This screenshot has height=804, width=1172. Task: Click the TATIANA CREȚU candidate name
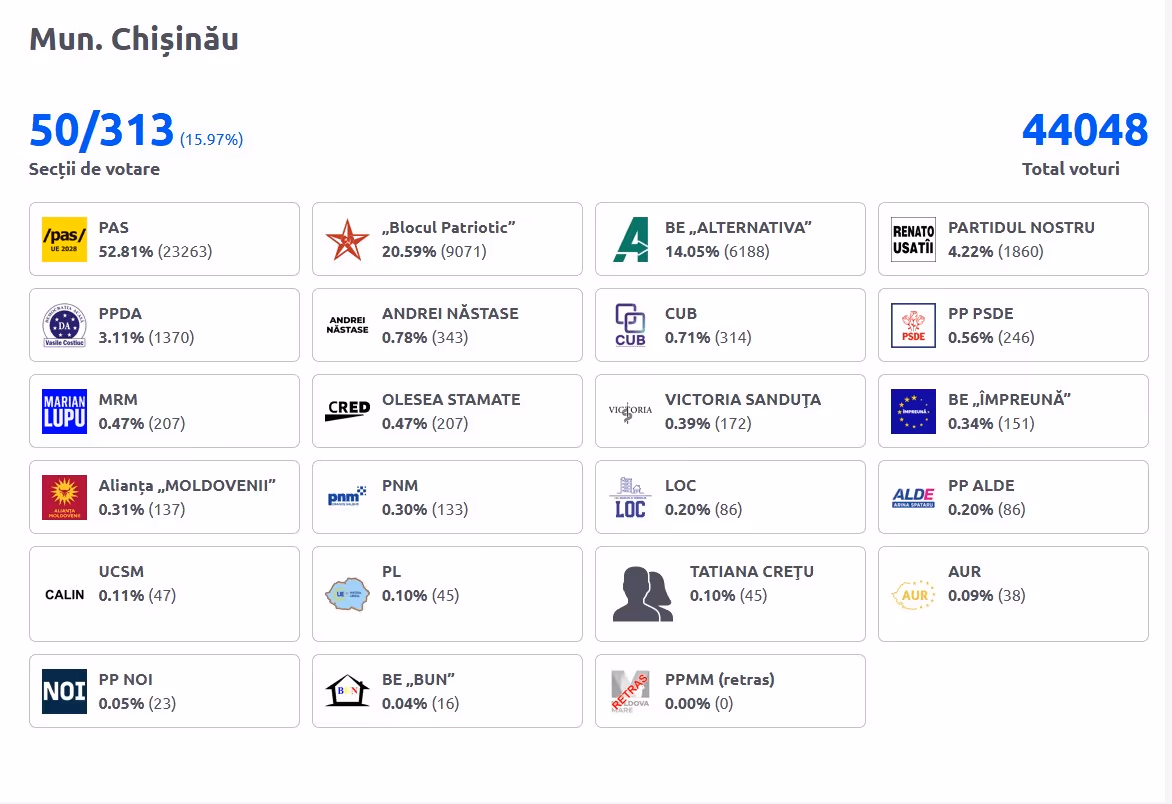(x=752, y=572)
